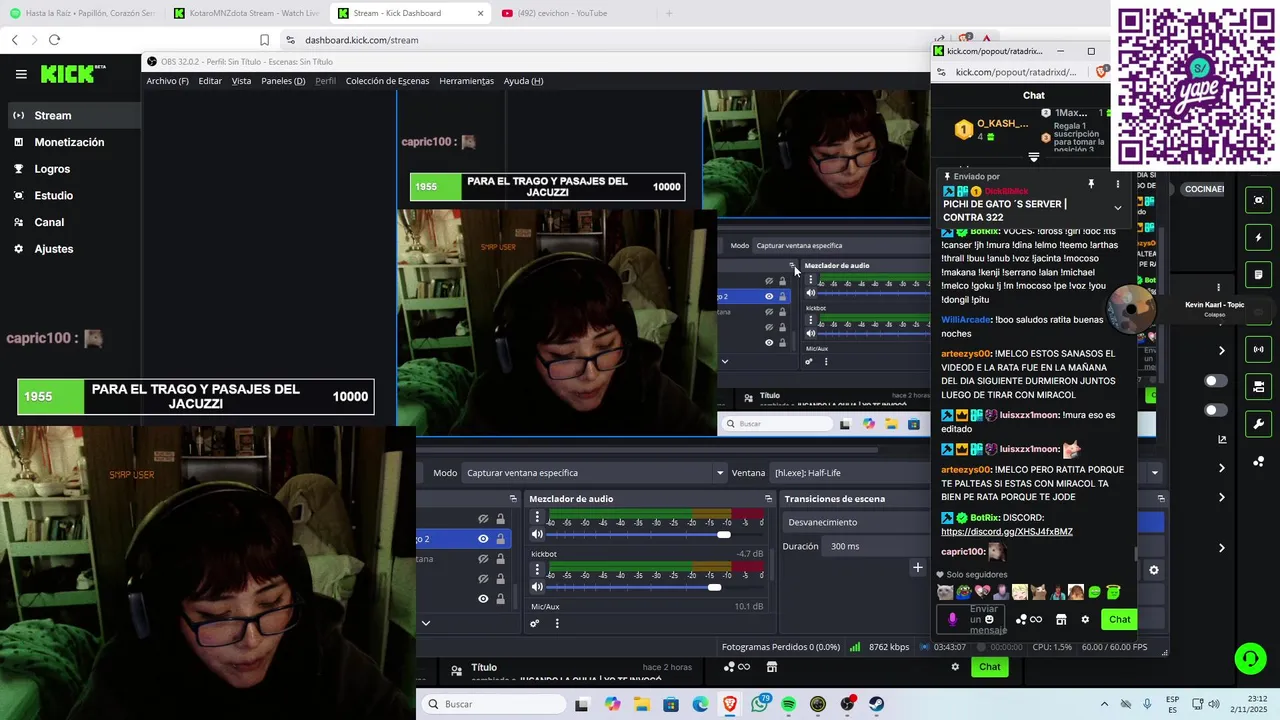
Task: Open the green support headset button
Action: pos(1250,659)
